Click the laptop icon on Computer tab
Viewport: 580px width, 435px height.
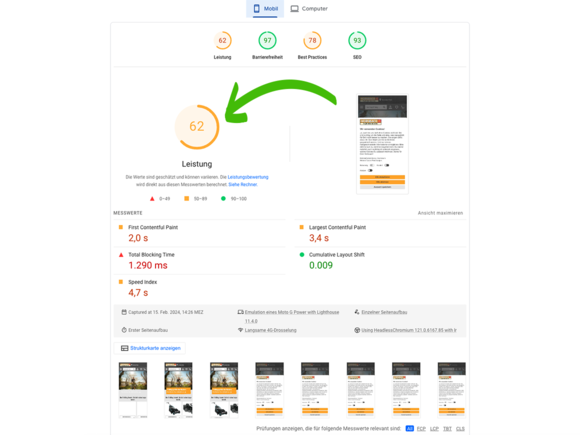click(294, 9)
